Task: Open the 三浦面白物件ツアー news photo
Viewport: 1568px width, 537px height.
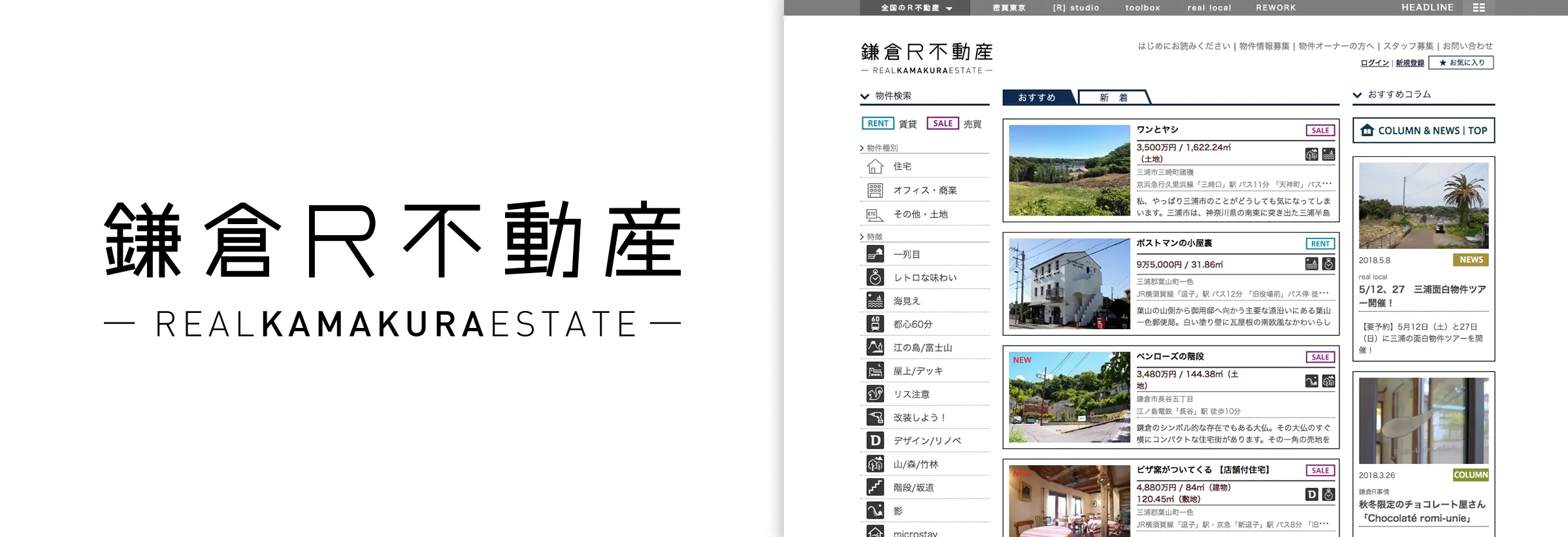Action: click(1424, 206)
